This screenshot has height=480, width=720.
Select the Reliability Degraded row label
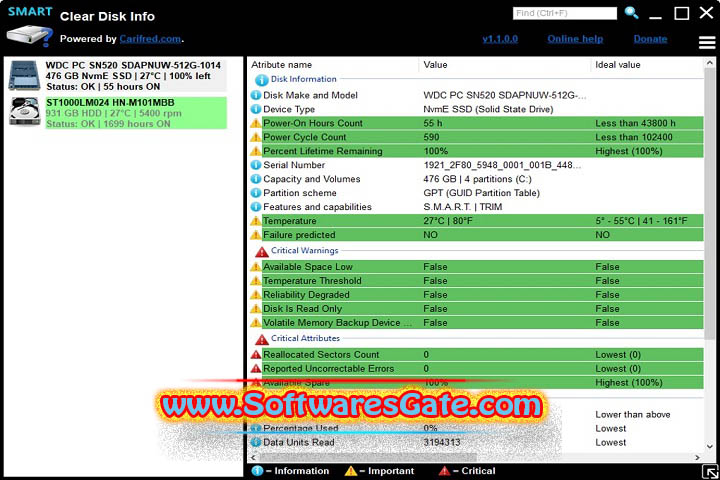(306, 295)
